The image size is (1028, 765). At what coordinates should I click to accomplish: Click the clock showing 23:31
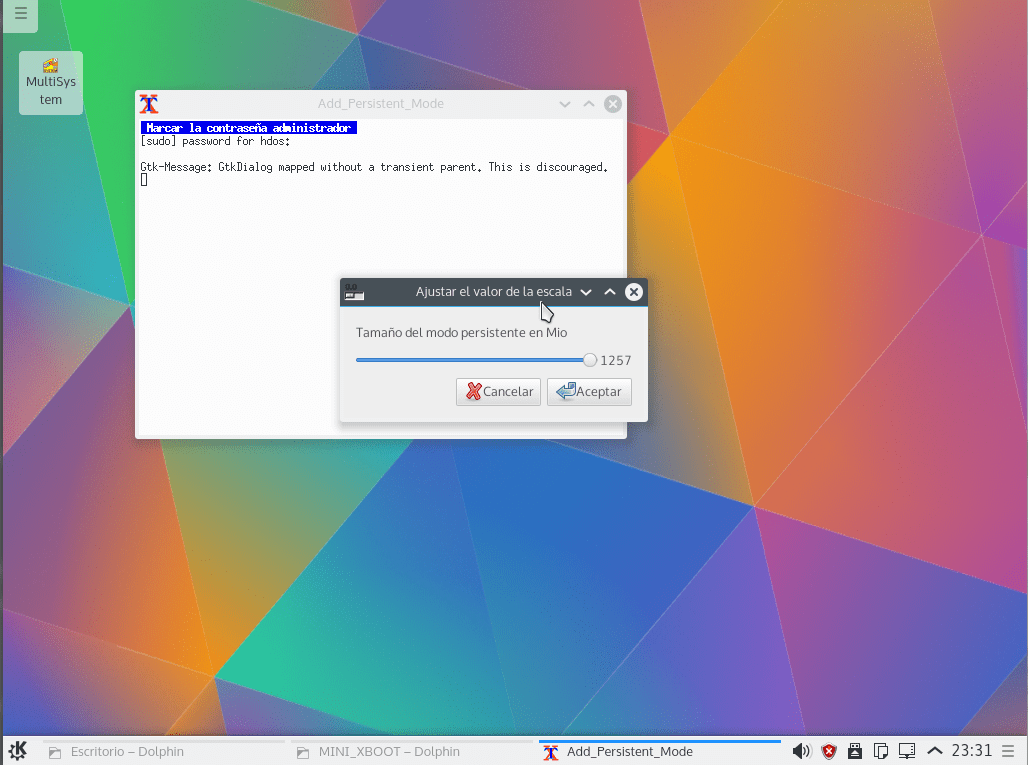click(972, 751)
